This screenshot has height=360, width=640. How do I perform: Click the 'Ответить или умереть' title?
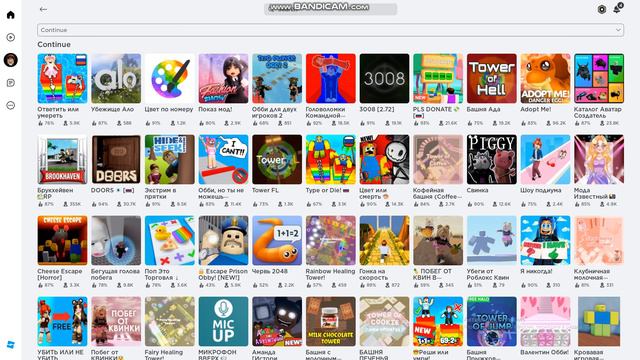click(58, 112)
